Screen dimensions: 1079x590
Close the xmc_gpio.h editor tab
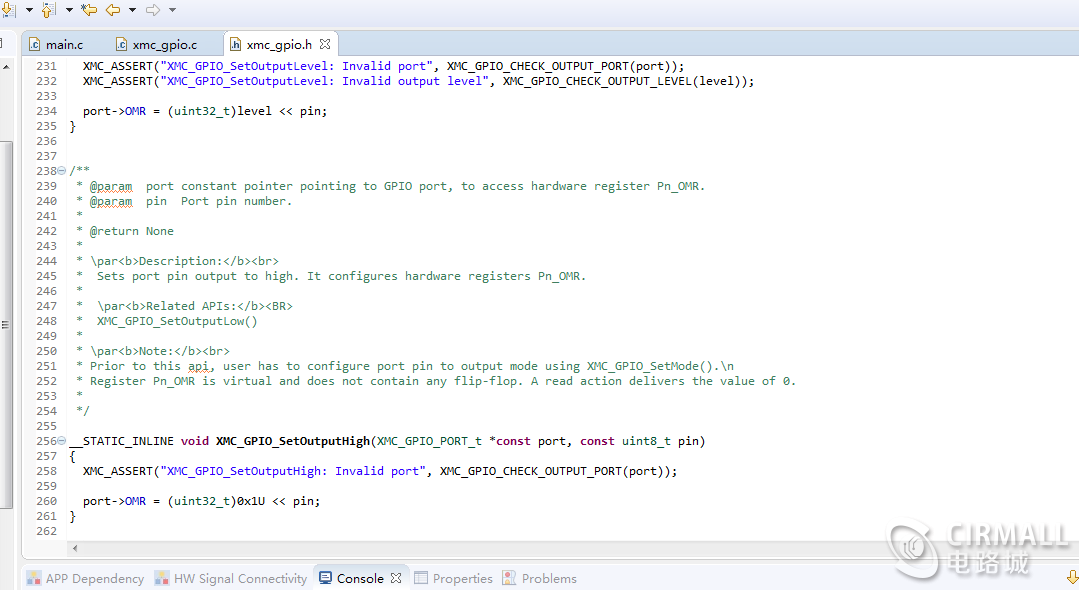pos(325,45)
